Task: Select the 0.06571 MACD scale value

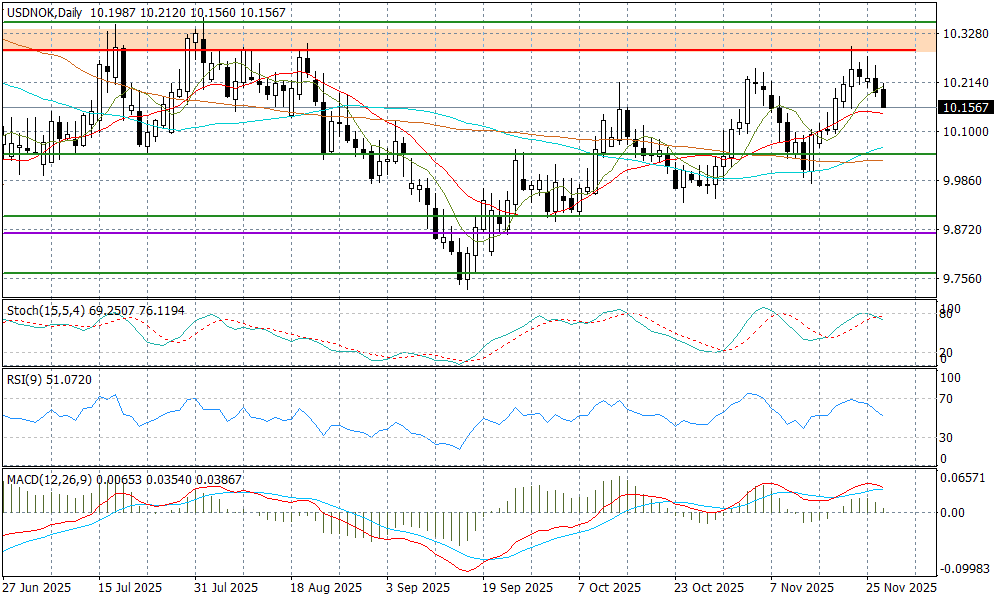Action: tap(964, 480)
